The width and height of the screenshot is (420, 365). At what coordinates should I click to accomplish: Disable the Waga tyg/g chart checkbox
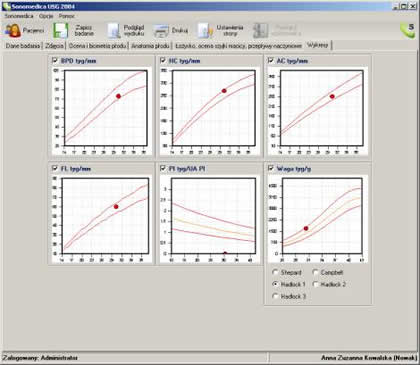click(x=271, y=168)
